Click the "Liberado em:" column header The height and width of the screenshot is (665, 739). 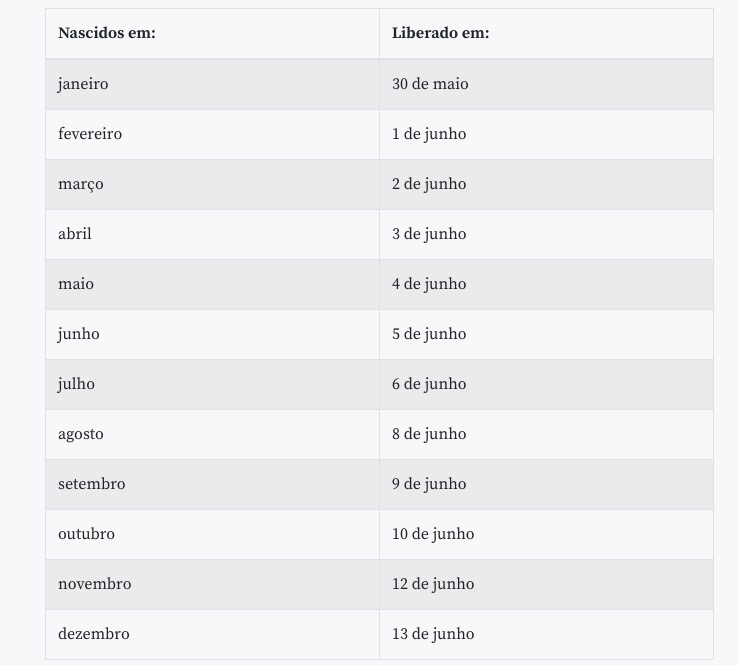[x=440, y=33]
